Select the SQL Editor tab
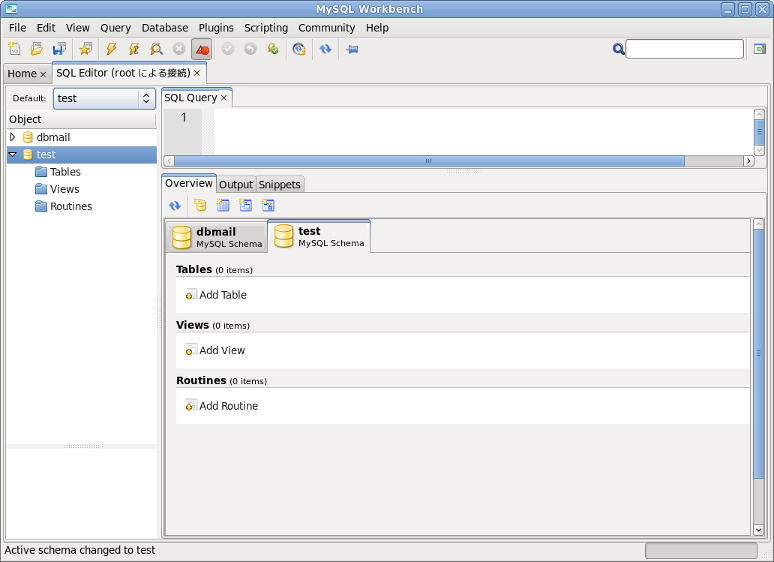 click(x=123, y=73)
